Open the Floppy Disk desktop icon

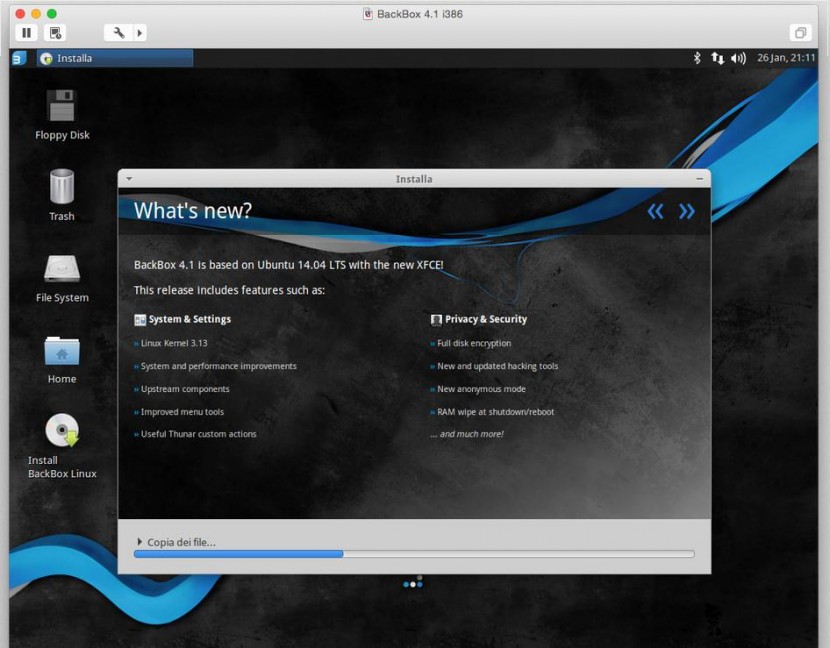(62, 106)
